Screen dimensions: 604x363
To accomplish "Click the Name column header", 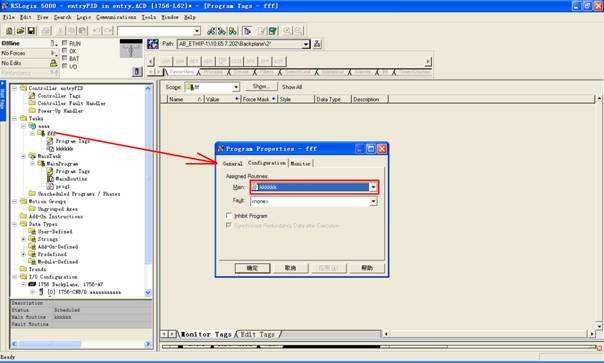I will pos(185,99).
